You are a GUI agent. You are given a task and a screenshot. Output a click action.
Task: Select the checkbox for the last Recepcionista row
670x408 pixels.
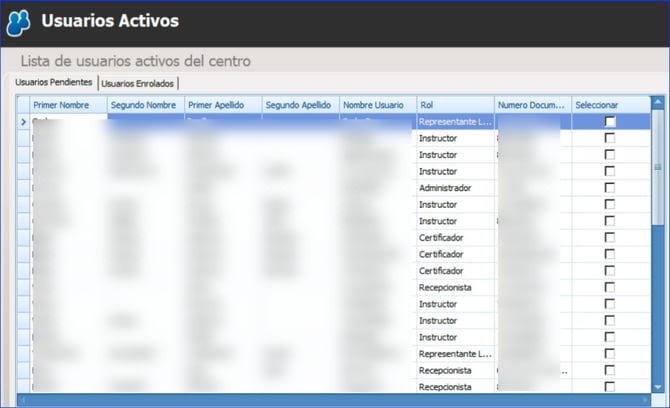(610, 386)
